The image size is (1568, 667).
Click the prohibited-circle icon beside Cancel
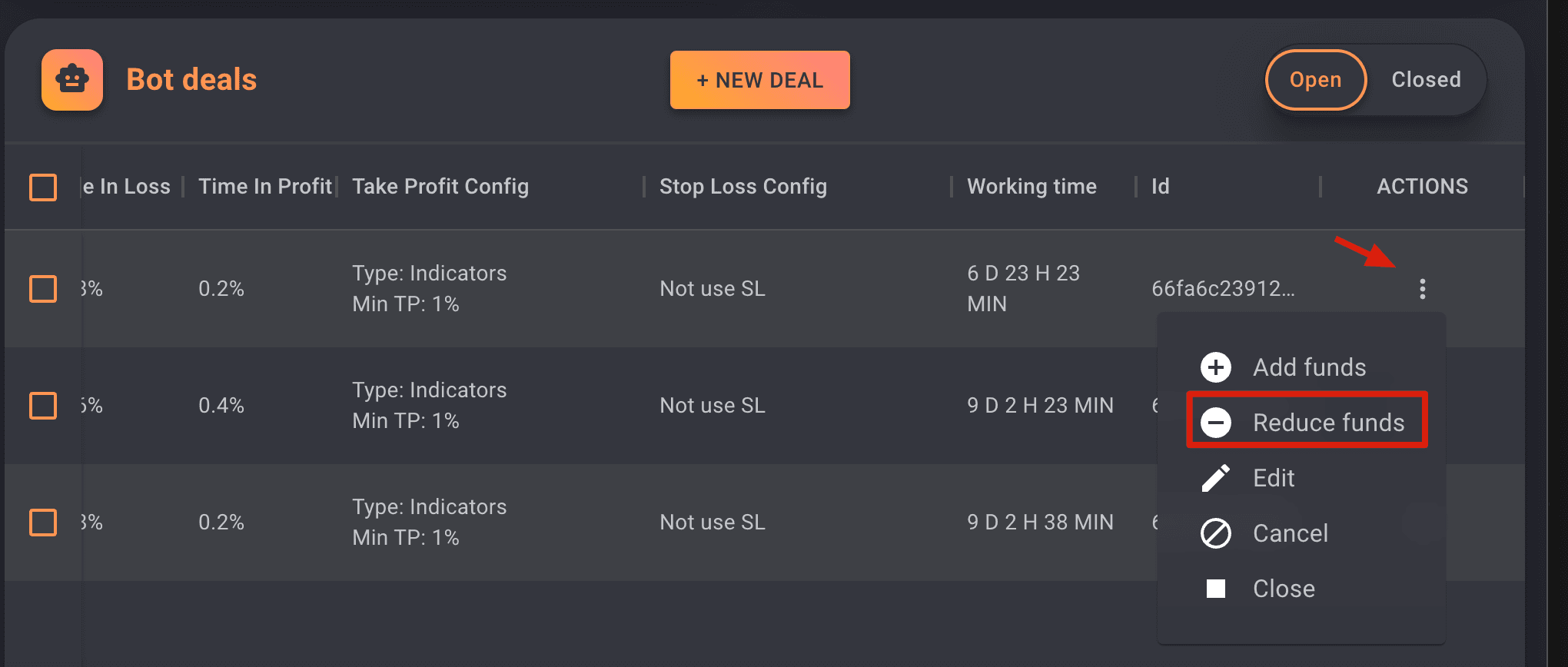click(1215, 533)
